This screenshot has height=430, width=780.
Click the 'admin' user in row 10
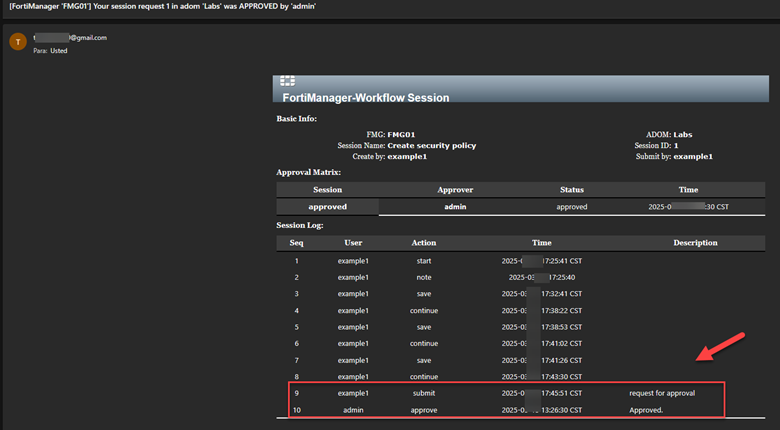[353, 410]
